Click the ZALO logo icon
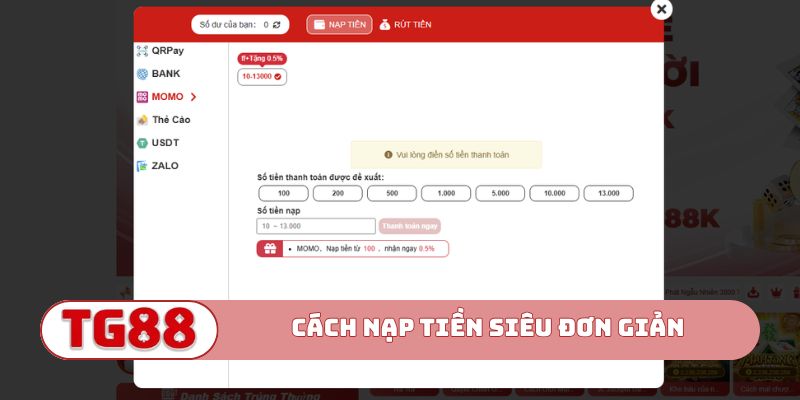Image resolution: width=800 pixels, height=400 pixels. pos(142,166)
